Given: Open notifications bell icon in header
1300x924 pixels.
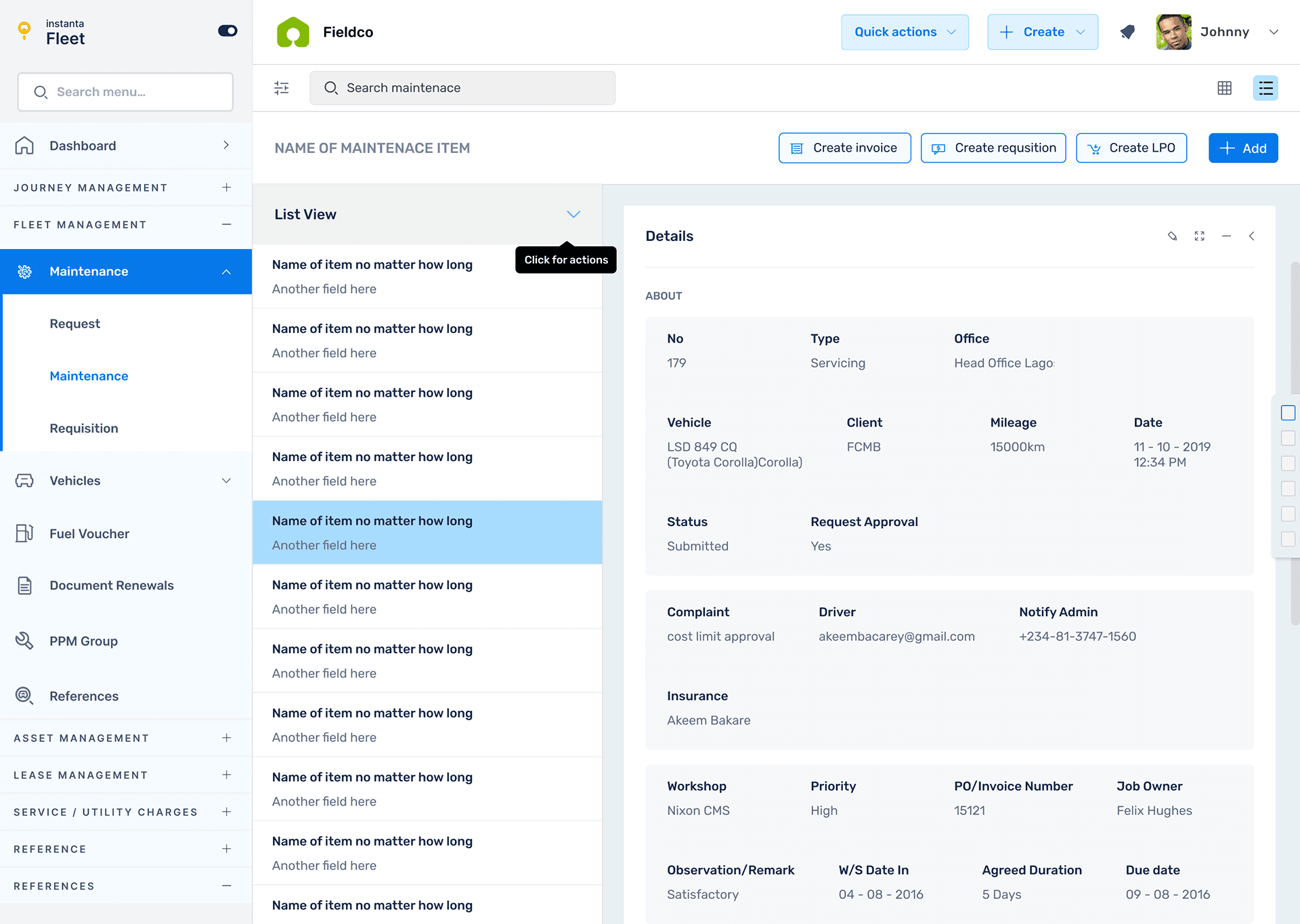Looking at the screenshot, I should 1127,32.
